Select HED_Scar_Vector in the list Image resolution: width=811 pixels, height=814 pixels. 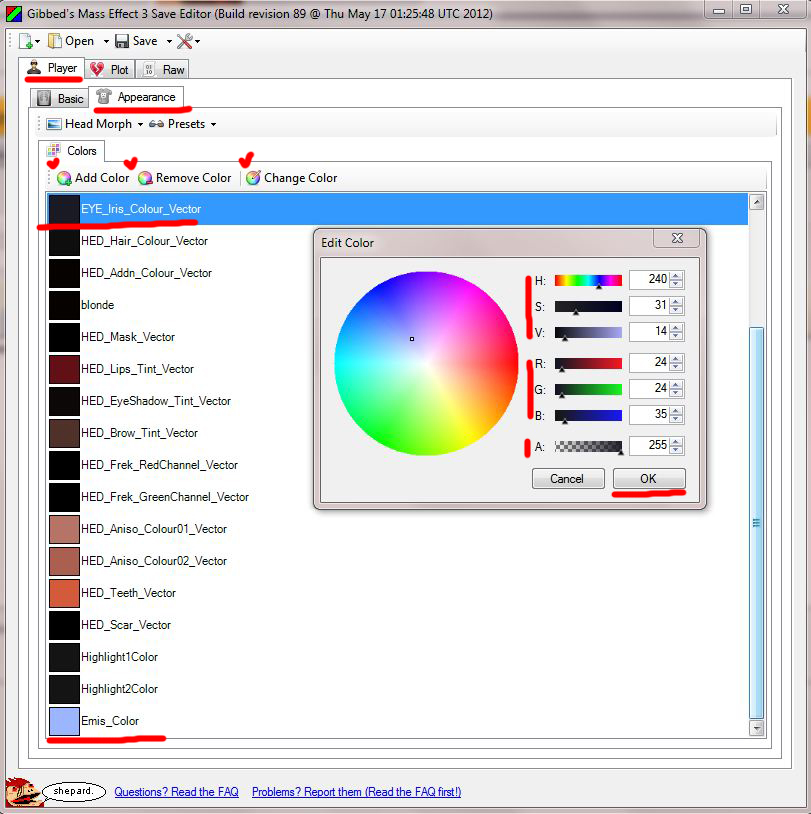pos(126,625)
